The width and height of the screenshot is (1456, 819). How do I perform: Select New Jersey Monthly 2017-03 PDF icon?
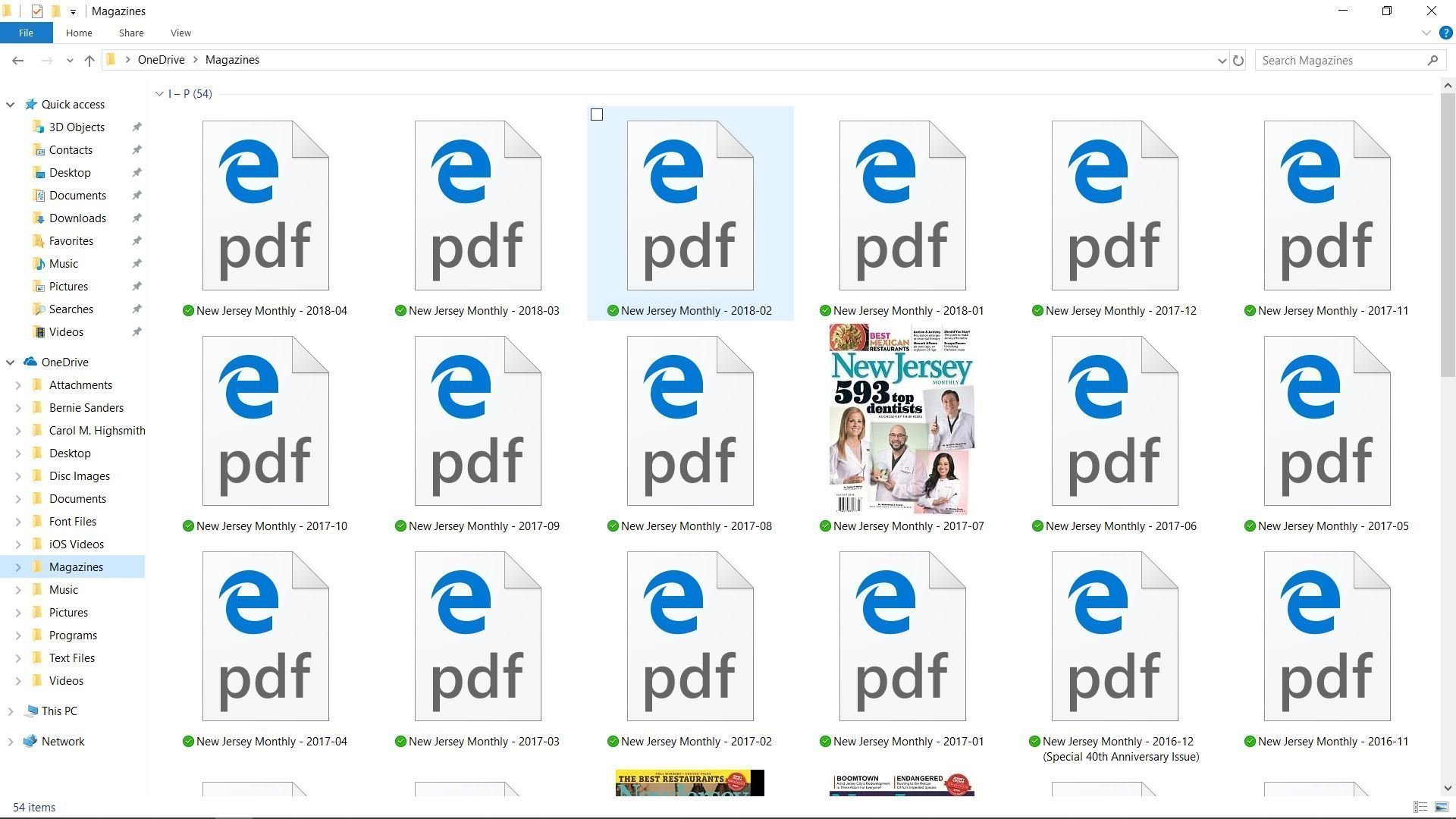pos(478,636)
